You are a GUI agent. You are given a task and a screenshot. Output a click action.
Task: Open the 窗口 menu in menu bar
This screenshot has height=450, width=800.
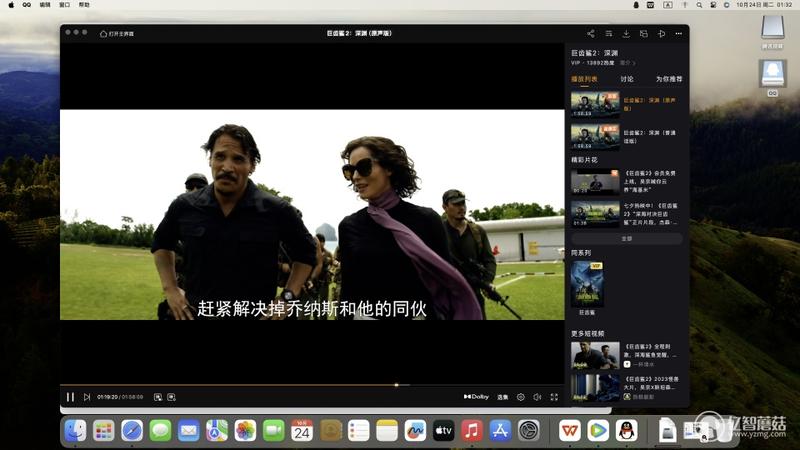tap(64, 5)
